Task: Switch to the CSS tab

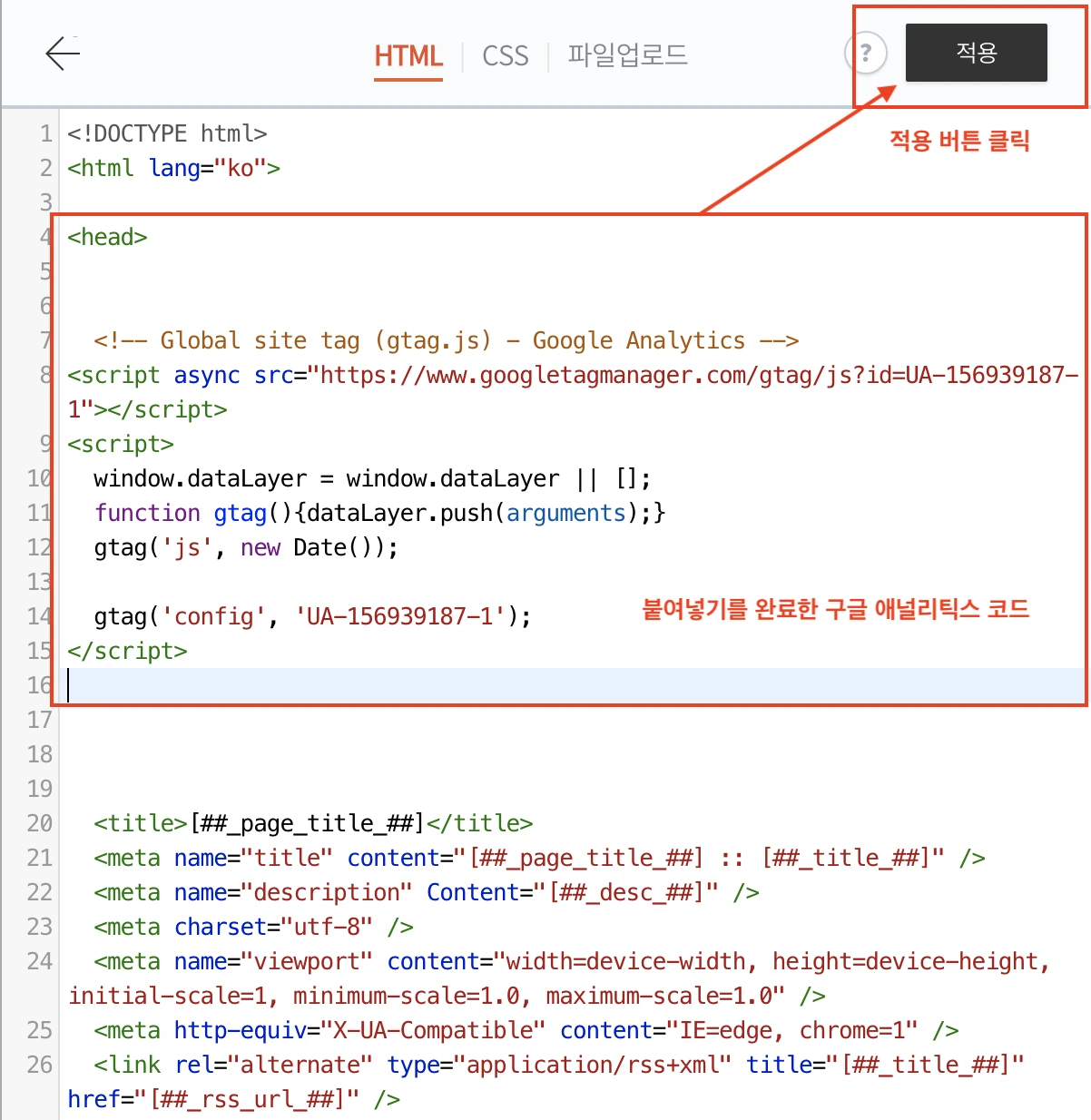Action: pos(506,56)
